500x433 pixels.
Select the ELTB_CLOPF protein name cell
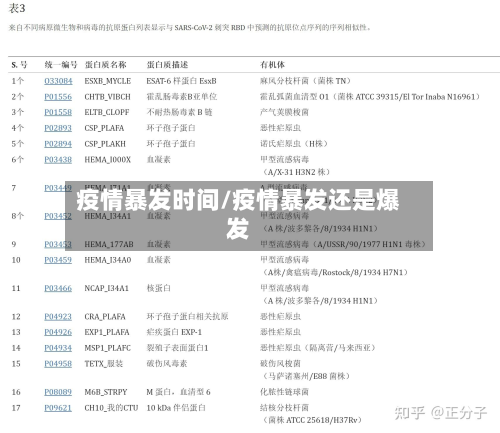[107, 112]
